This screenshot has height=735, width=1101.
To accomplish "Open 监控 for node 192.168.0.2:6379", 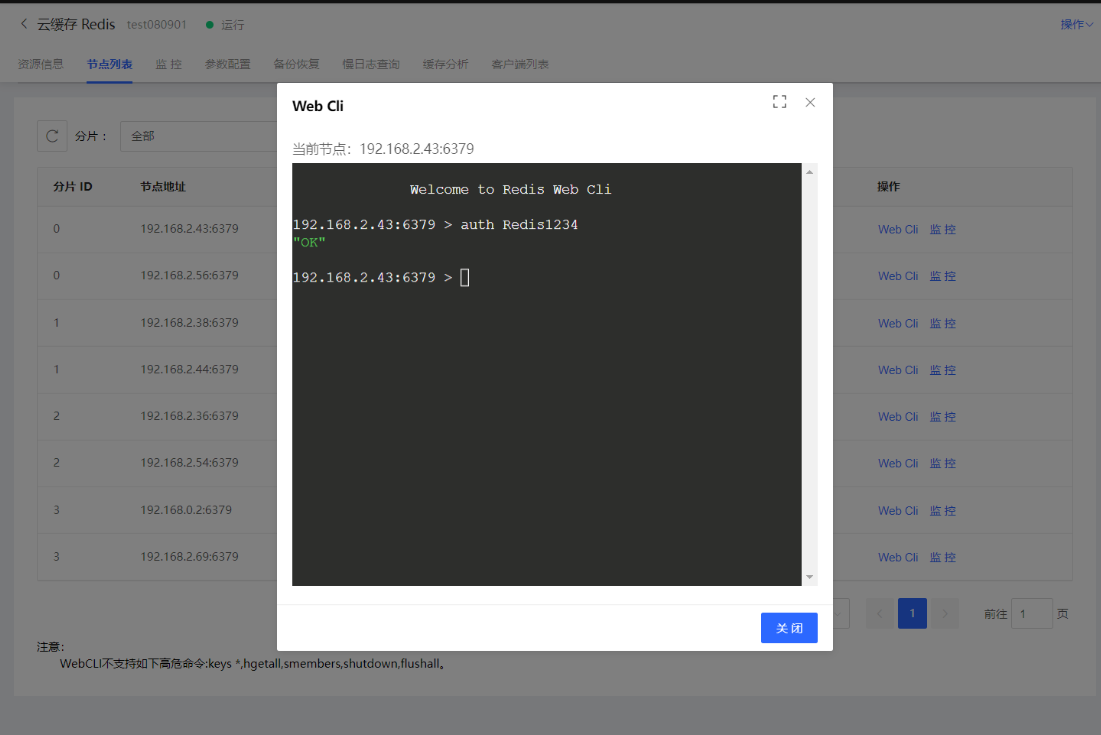I will [942, 510].
